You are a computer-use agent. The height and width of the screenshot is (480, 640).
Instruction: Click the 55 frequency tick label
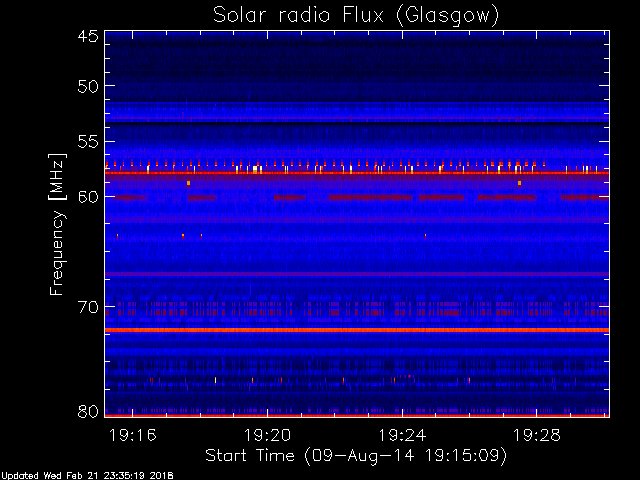(88, 142)
